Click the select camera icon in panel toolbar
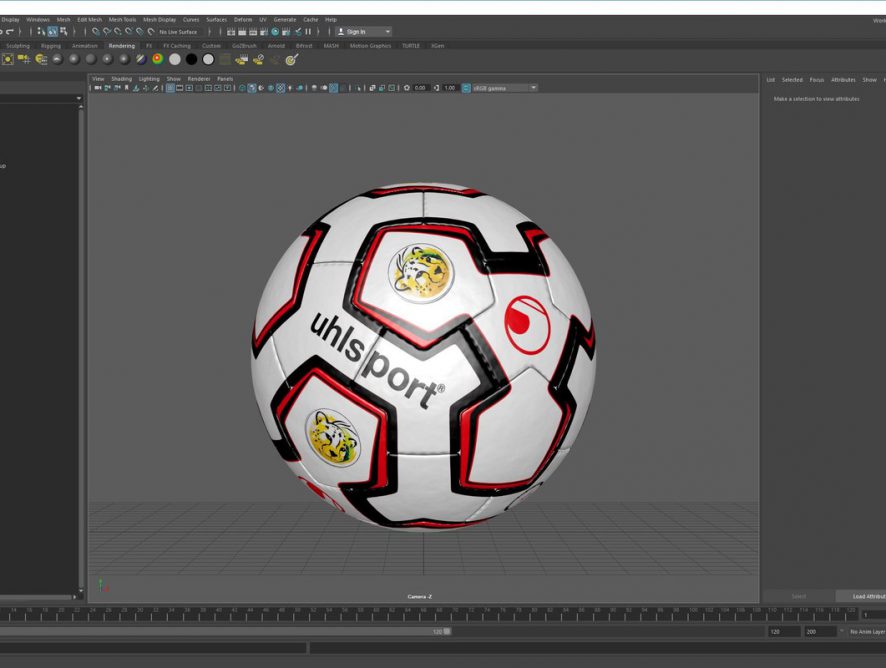 pos(97,88)
